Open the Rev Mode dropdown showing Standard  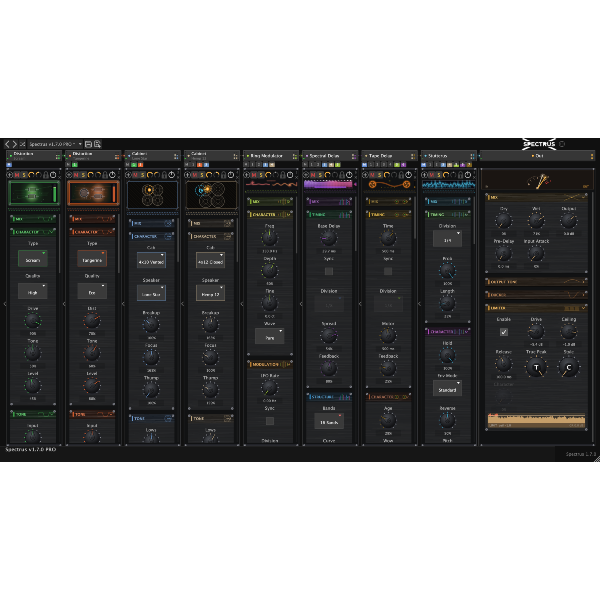pos(447,388)
